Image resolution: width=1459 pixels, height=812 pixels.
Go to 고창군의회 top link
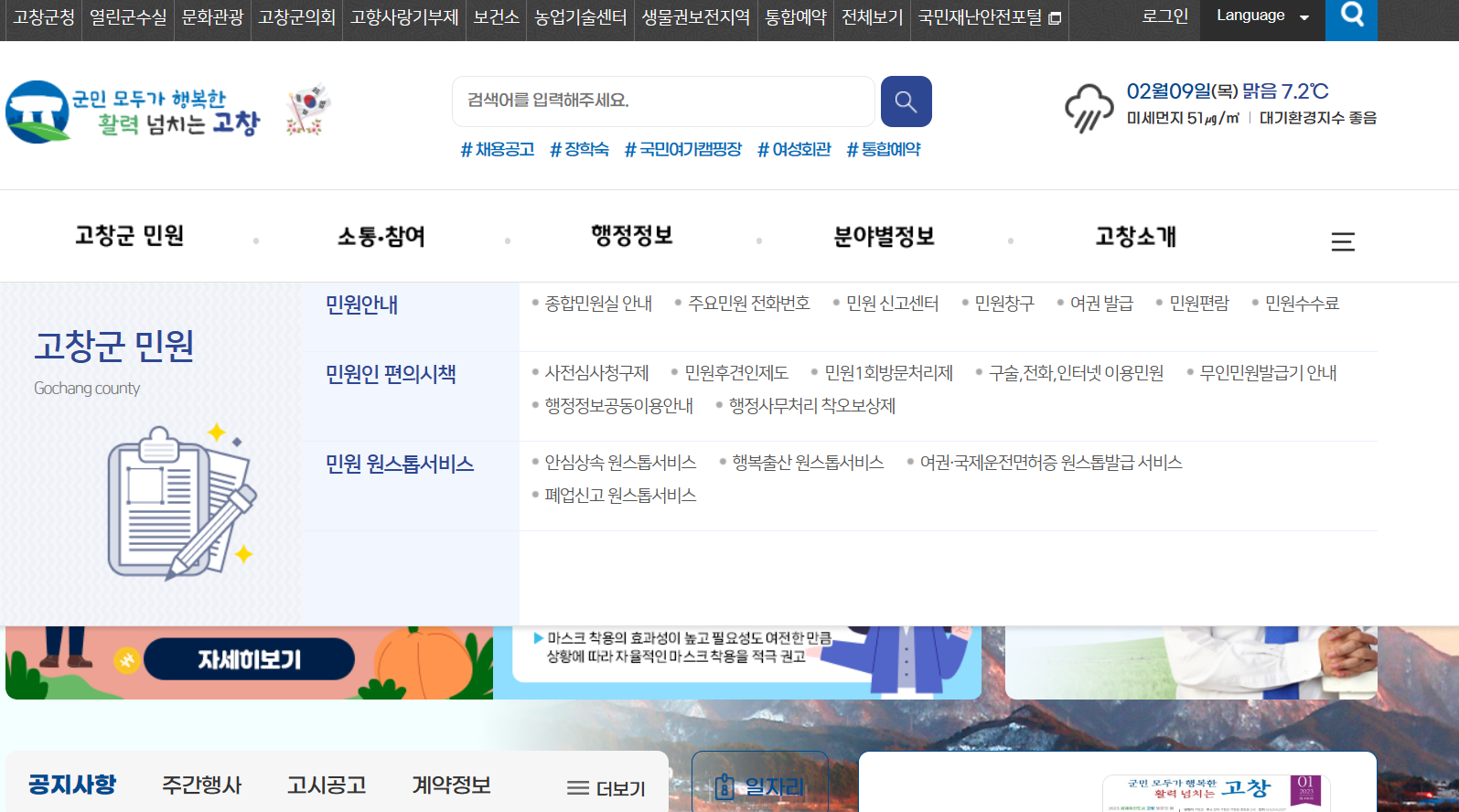[x=296, y=17]
